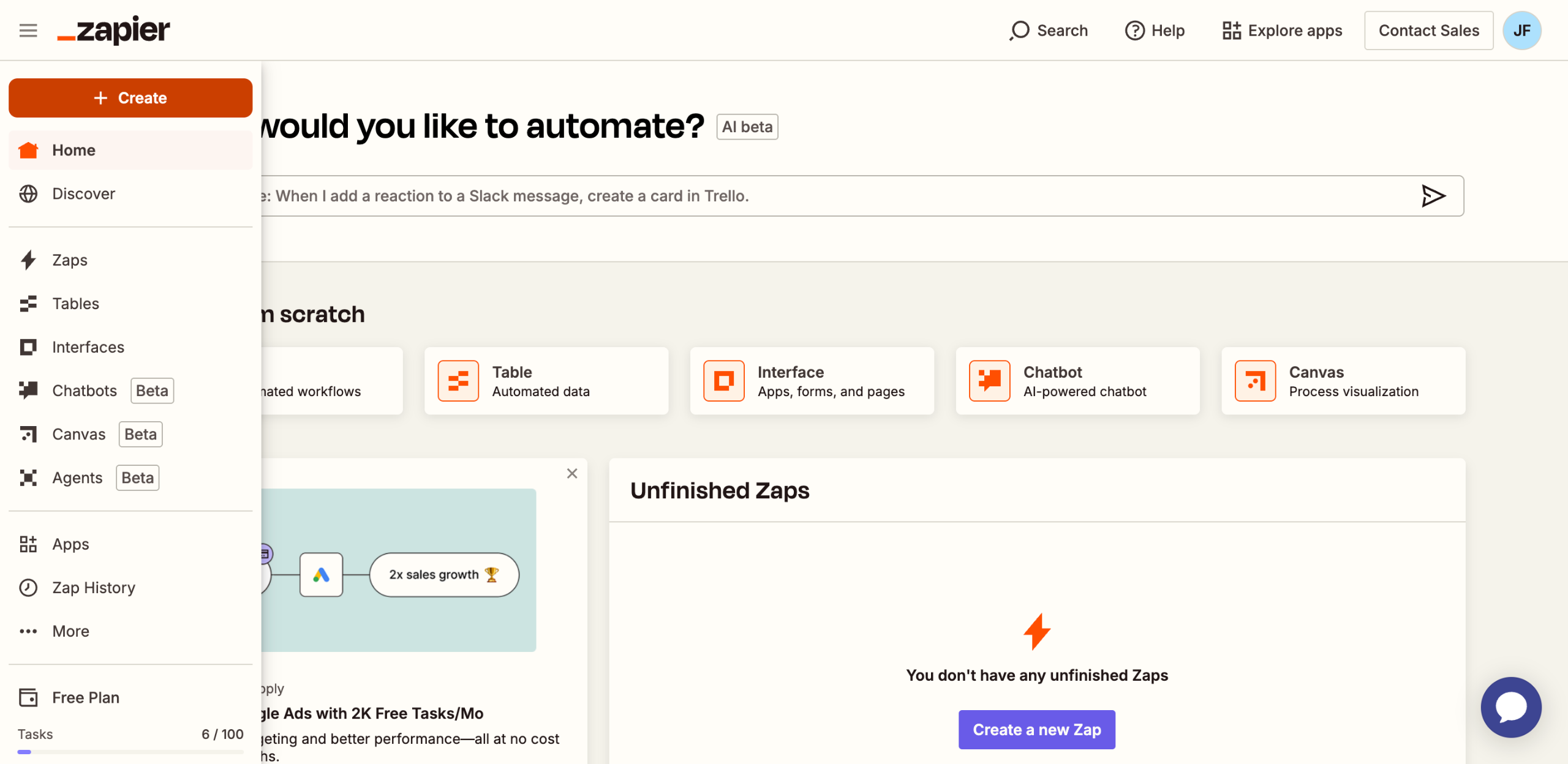Go to Zaps in sidebar

click(x=69, y=260)
